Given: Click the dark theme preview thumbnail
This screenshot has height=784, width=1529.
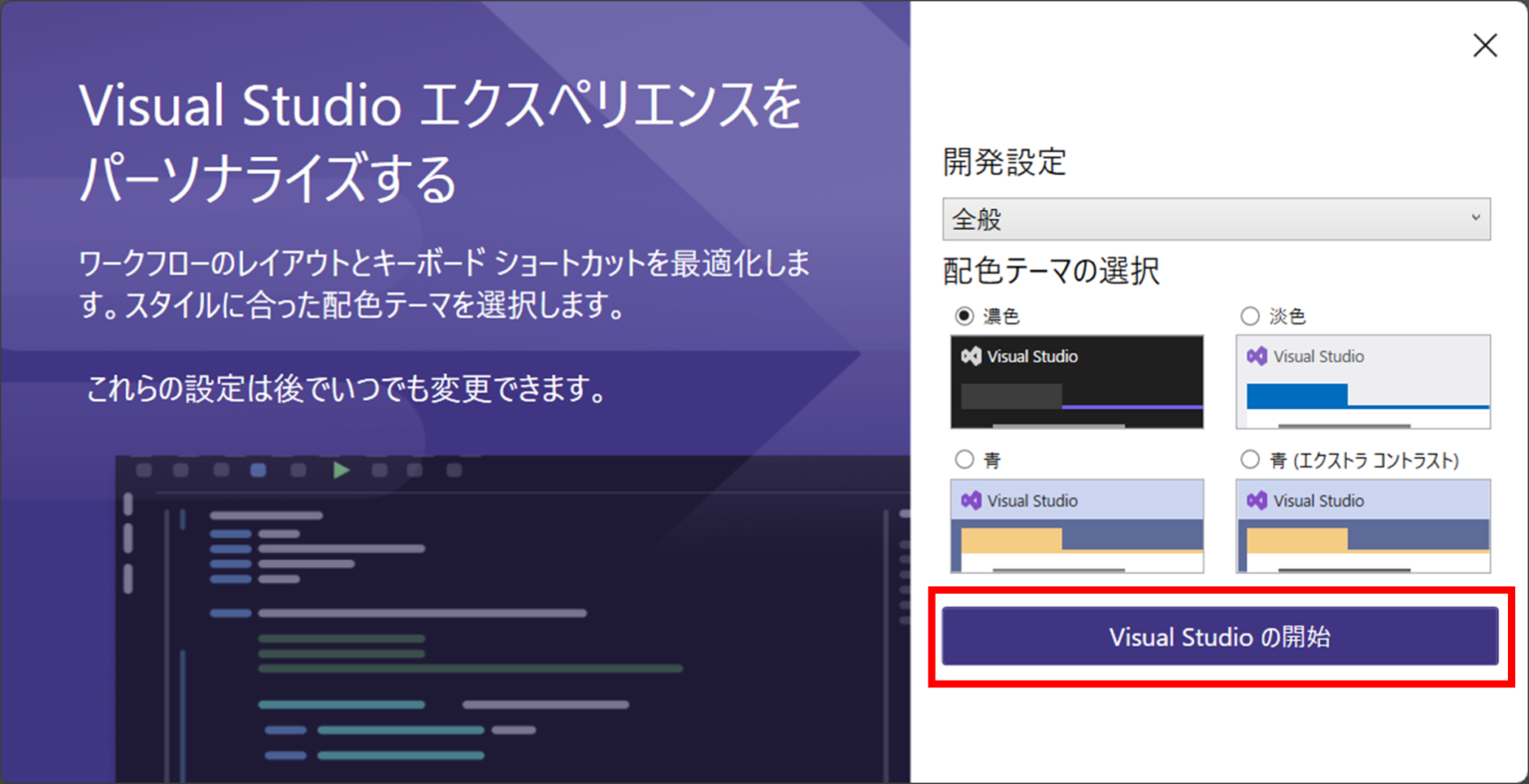Looking at the screenshot, I should point(1077,383).
